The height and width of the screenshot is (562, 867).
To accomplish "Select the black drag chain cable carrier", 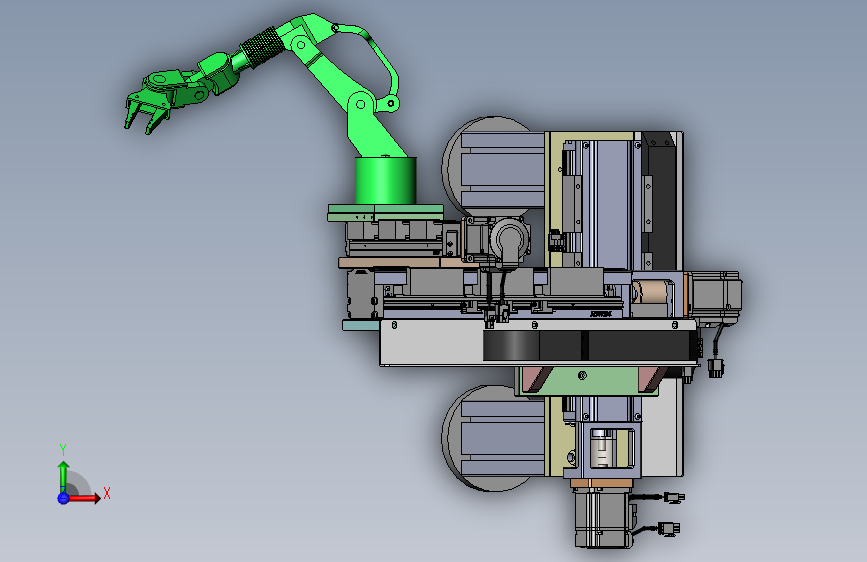I will point(589,345).
